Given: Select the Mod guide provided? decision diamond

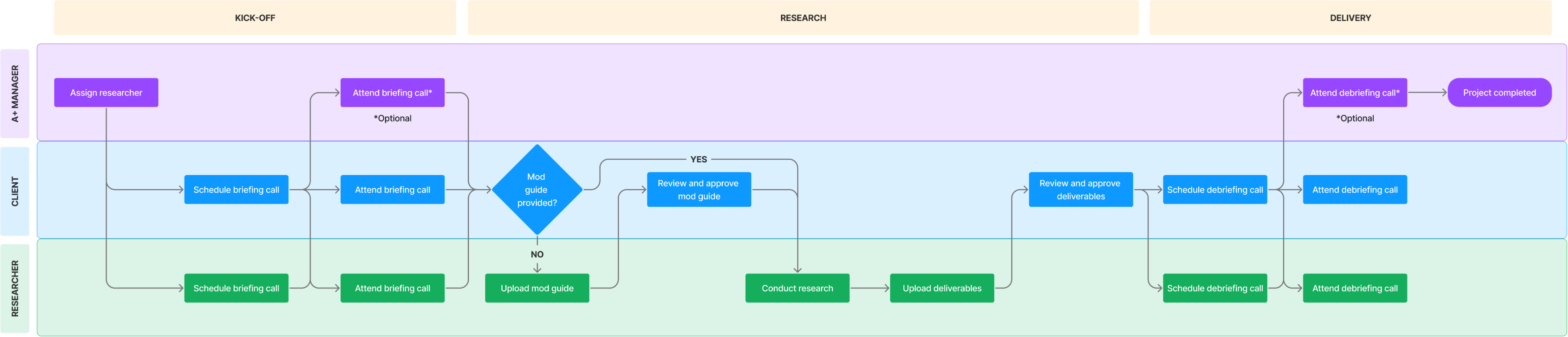Looking at the screenshot, I should [537, 190].
